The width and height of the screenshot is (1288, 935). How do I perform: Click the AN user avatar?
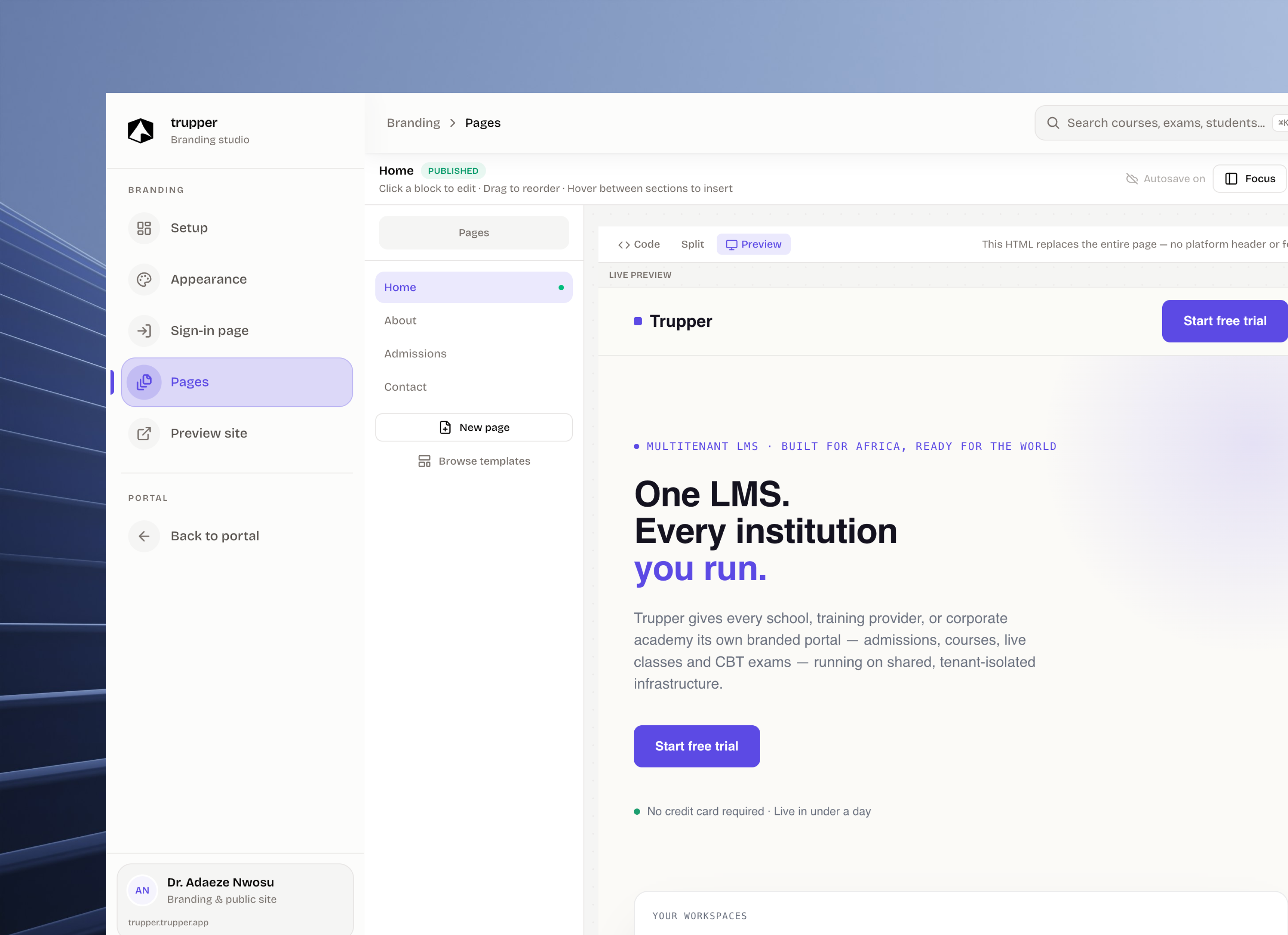142,890
